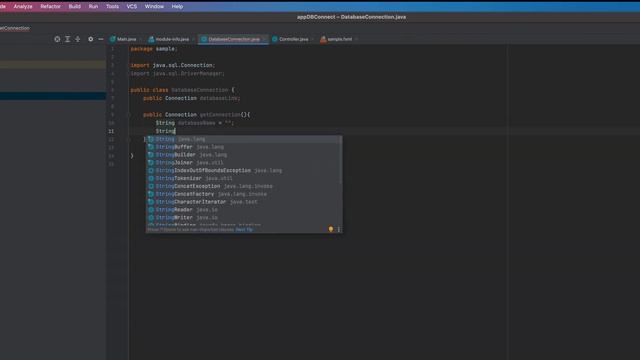Click the Next Tip link in popup
This screenshot has height=360, width=640.
coord(244,230)
